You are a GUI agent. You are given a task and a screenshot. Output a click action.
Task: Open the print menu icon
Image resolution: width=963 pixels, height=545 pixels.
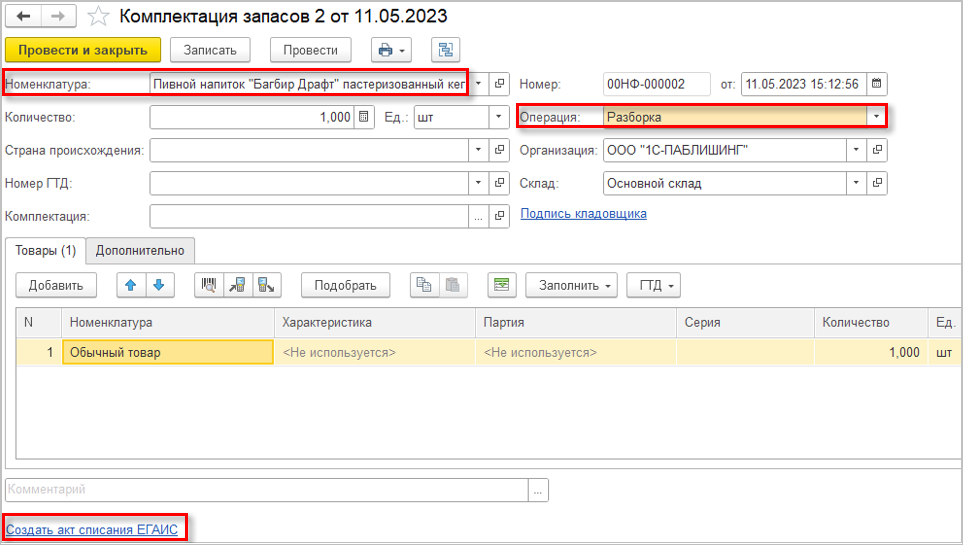[390, 50]
